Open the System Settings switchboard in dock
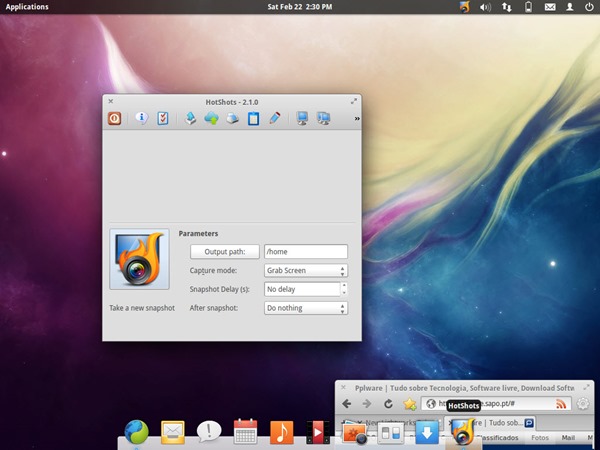Screen dimensions: 600x450 (391, 433)
